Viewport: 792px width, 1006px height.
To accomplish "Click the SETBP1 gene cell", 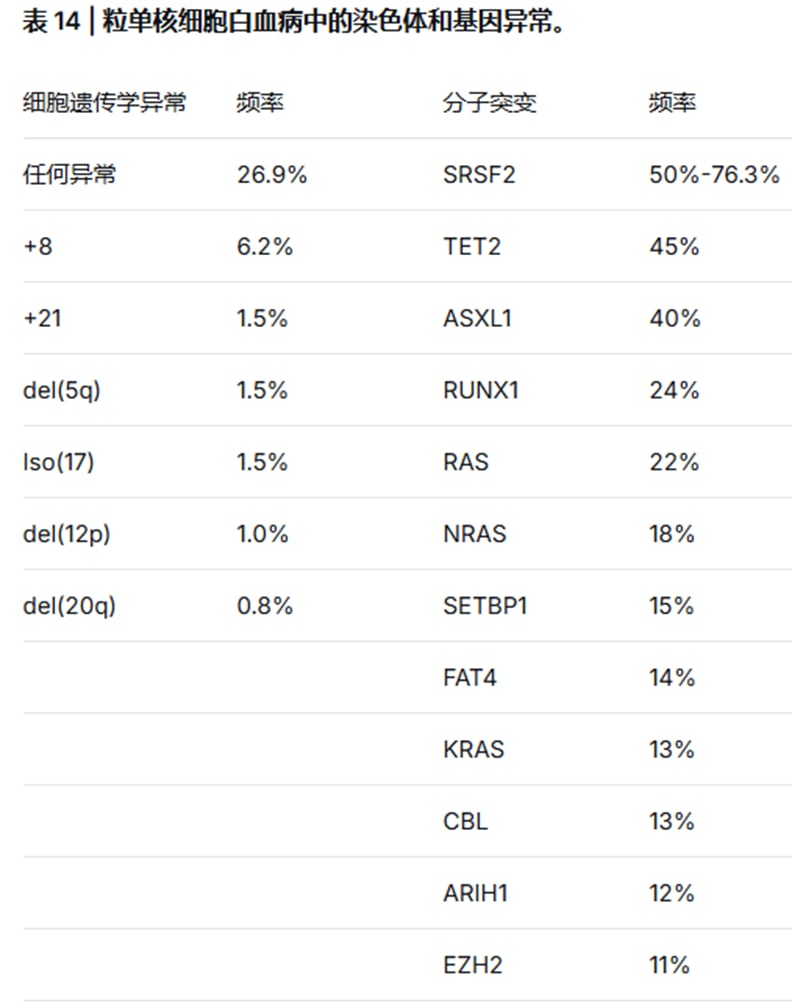I will [x=485, y=606].
